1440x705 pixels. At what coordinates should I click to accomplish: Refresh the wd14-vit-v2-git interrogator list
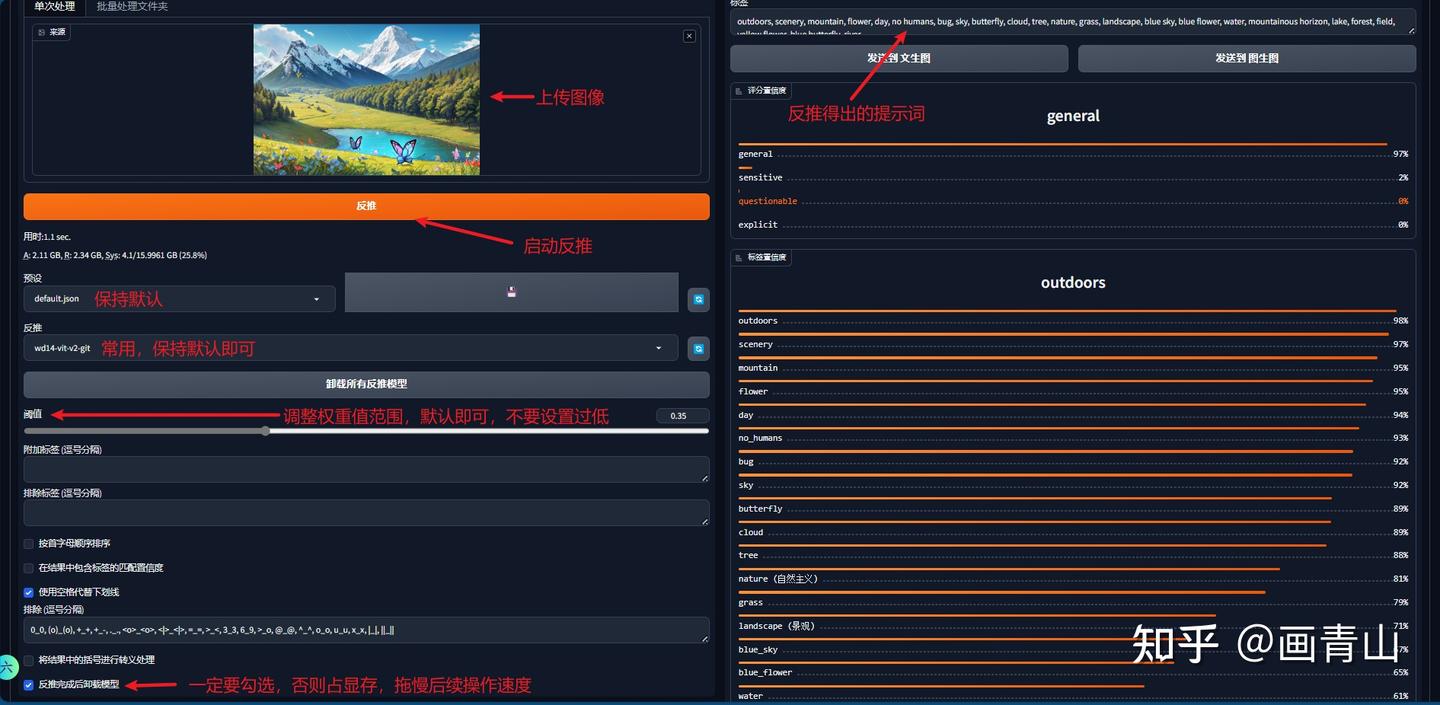point(698,348)
